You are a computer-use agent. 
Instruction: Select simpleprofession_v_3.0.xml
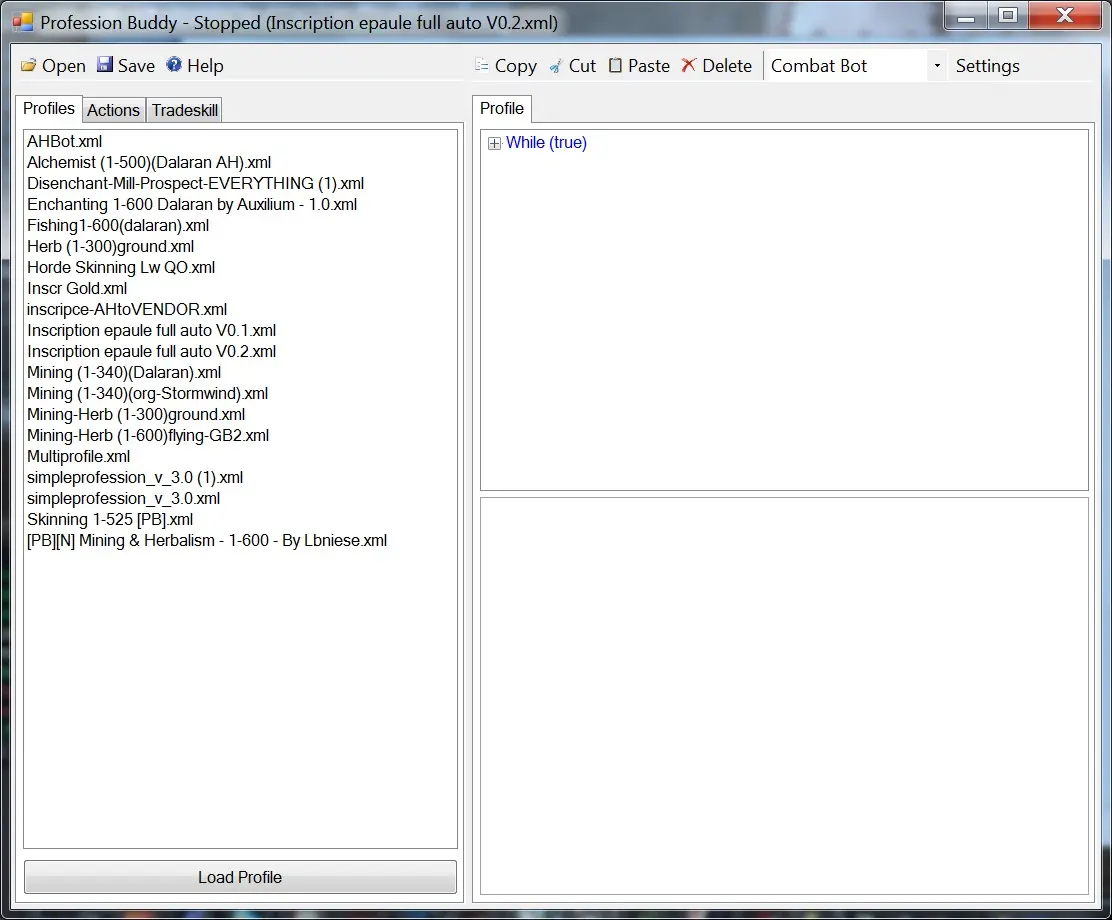(x=123, y=499)
